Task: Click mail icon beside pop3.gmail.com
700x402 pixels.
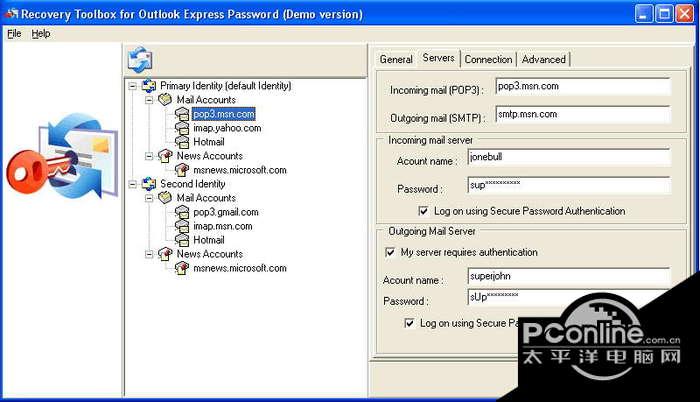Action: click(x=182, y=212)
